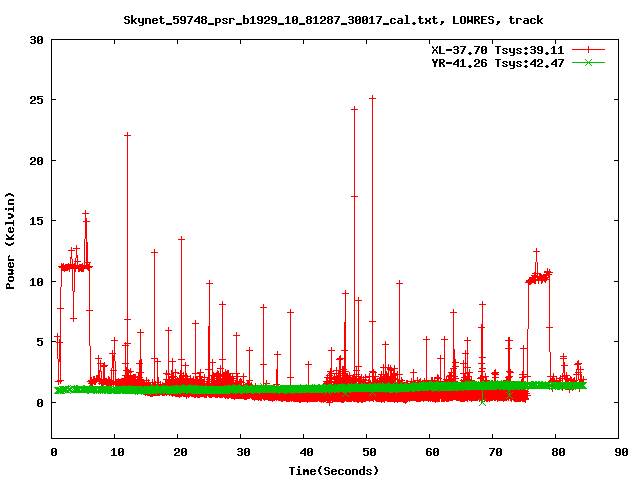Click the Power (Kelvin) y-axis label
Viewport: 640px width, 480px height.
click(x=10, y=241)
